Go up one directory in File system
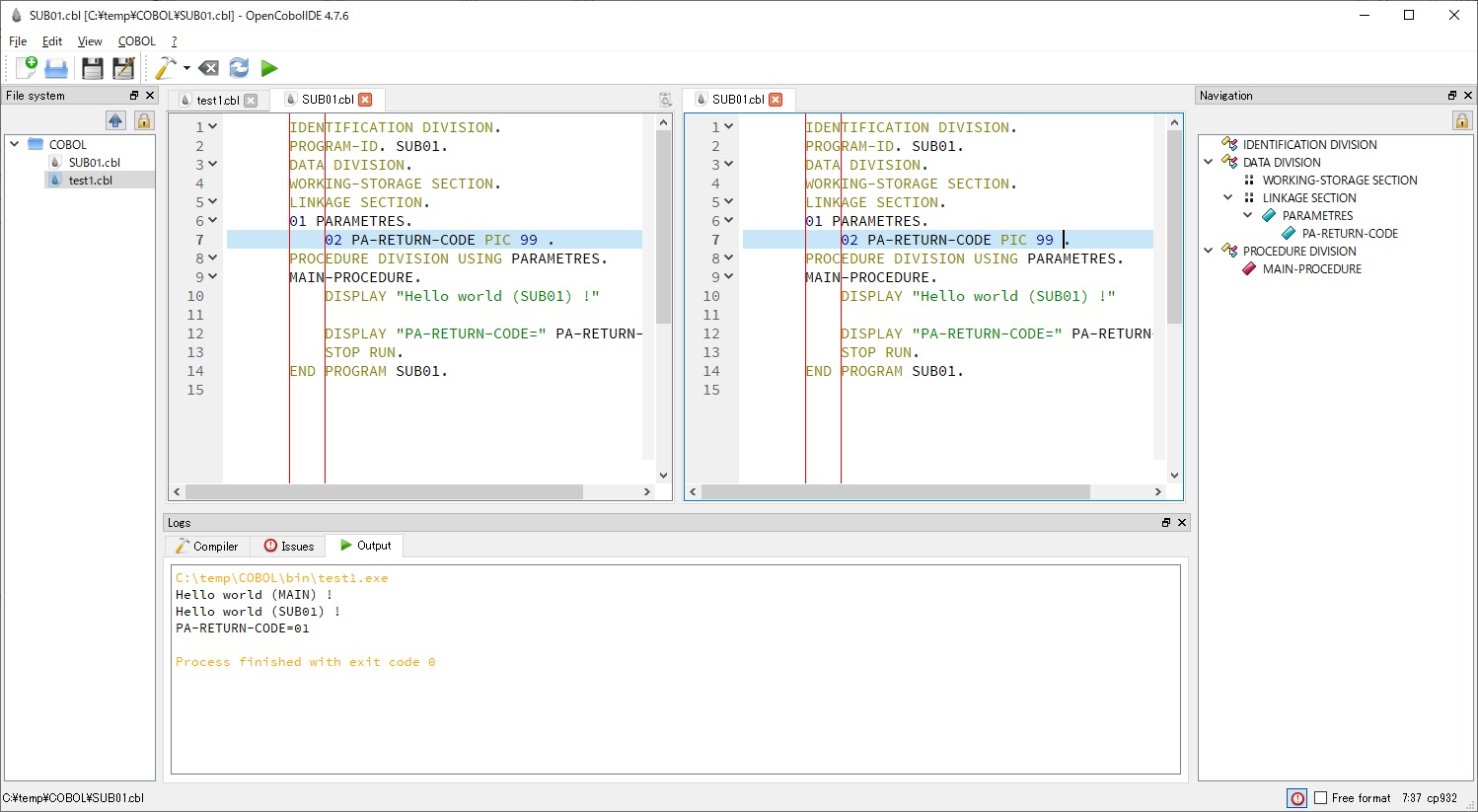Viewport: 1478px width, 812px height. [116, 120]
